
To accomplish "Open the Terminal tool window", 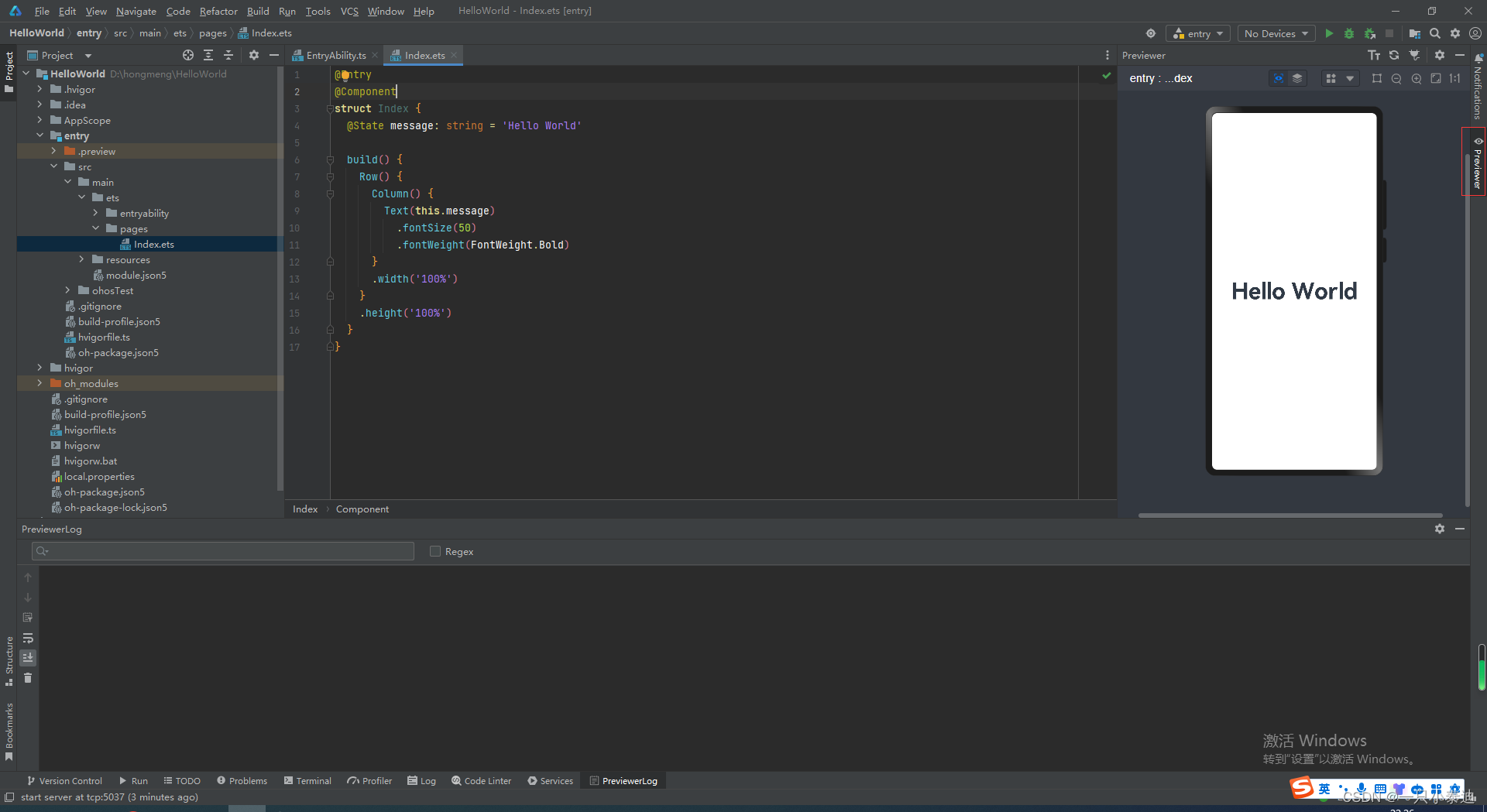I will (307, 780).
